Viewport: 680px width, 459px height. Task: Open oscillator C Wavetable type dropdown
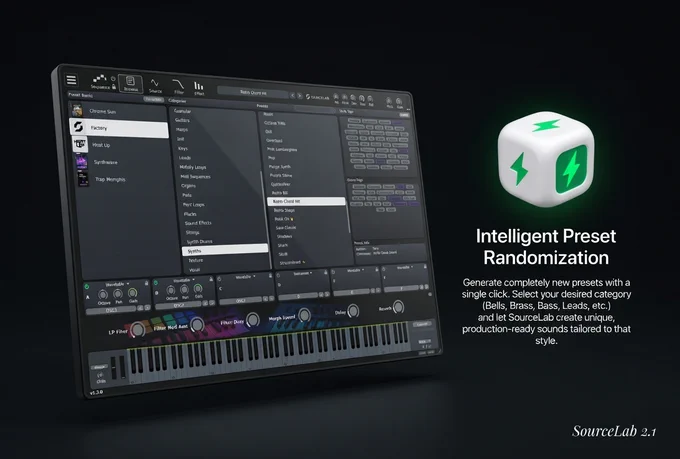click(x=245, y=277)
